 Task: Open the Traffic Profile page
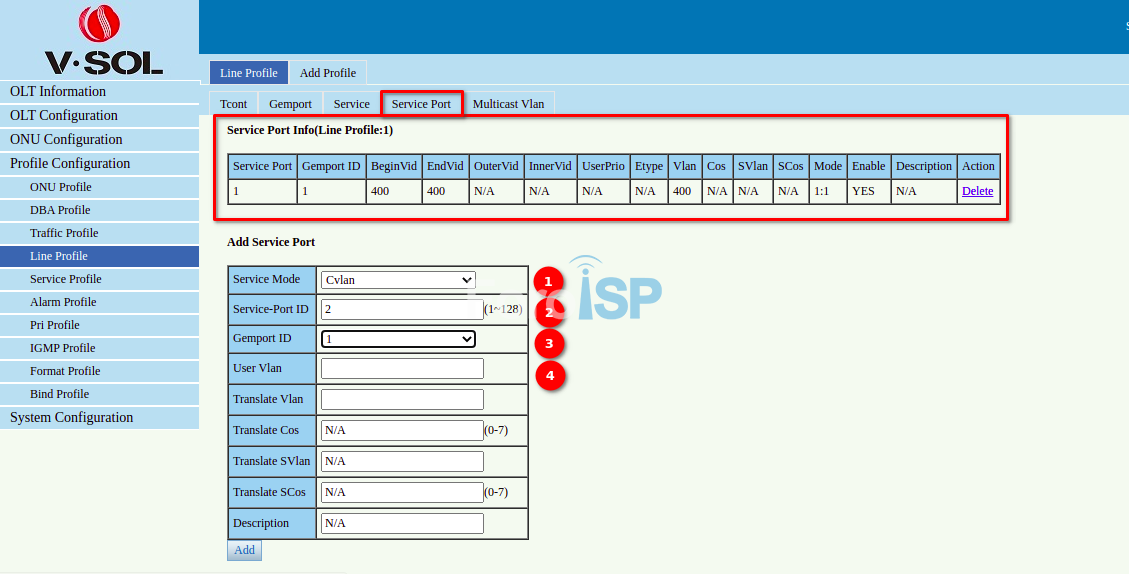pos(64,233)
